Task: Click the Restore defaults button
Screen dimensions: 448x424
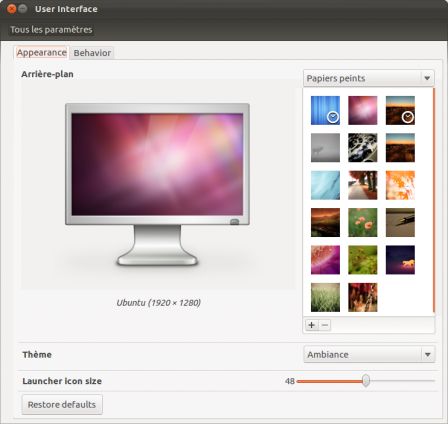Action: point(62,404)
